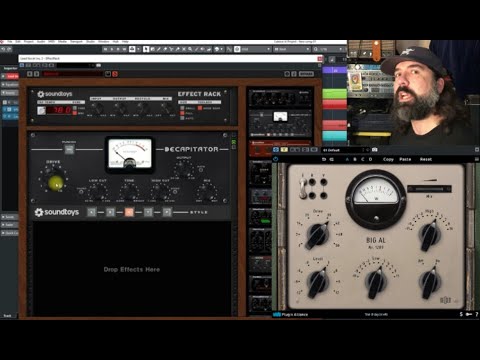Open the quantize value dropdown in the Cubase toolbar
The width and height of the screenshot is (480, 360).
click(328, 49)
